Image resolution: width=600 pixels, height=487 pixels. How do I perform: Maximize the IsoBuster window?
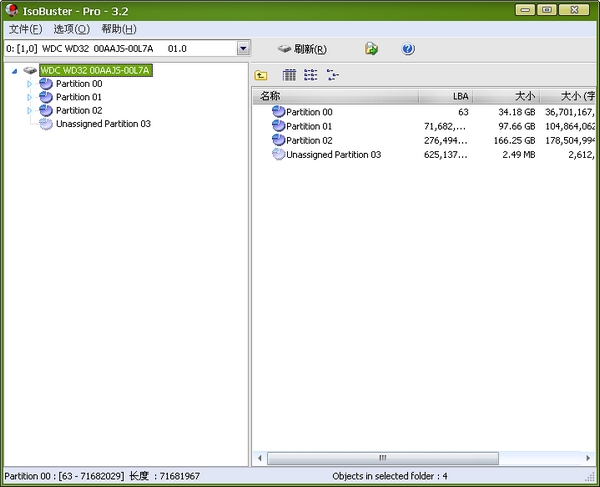[547, 10]
